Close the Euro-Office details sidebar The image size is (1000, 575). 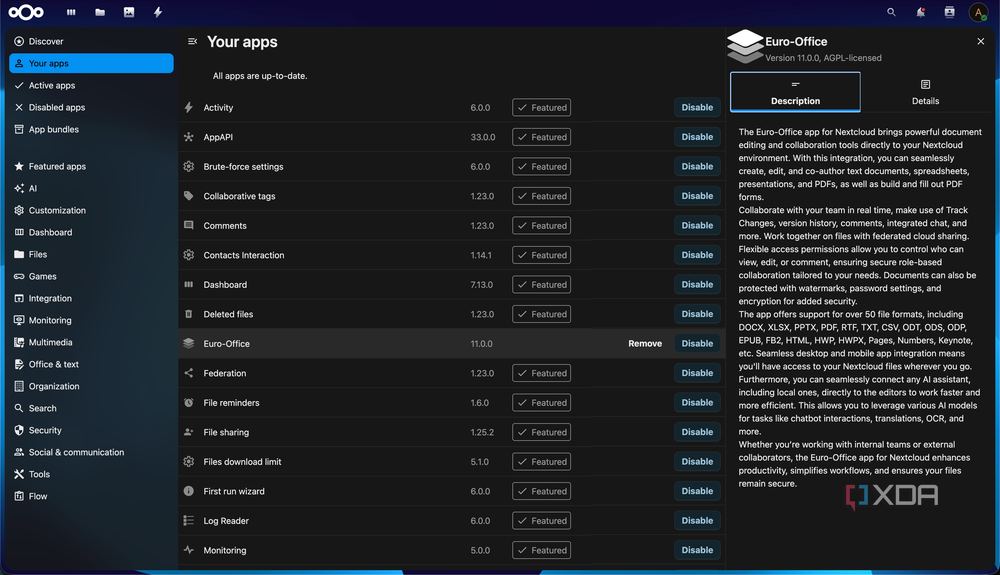click(x=980, y=41)
